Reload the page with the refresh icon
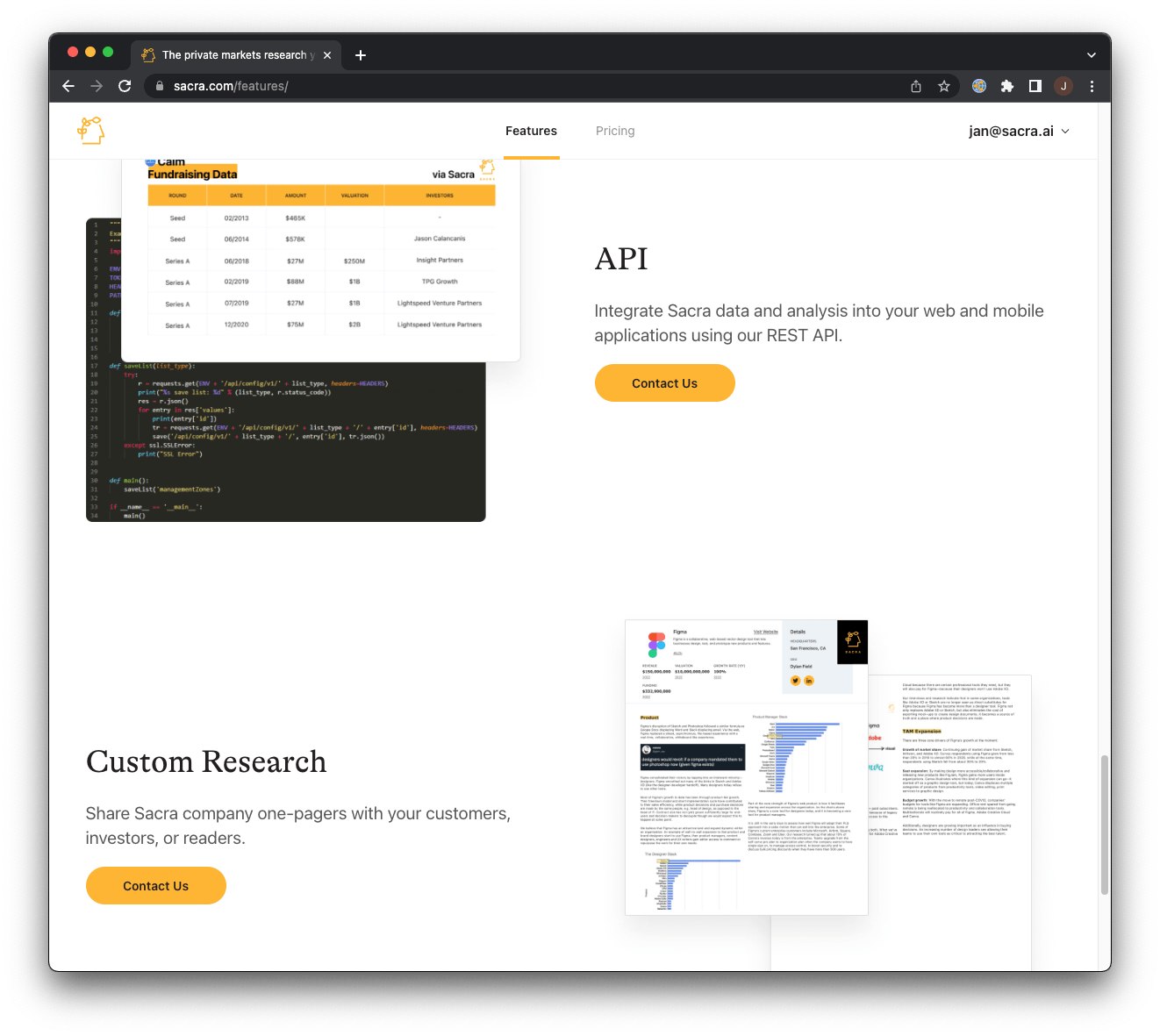 125,86
